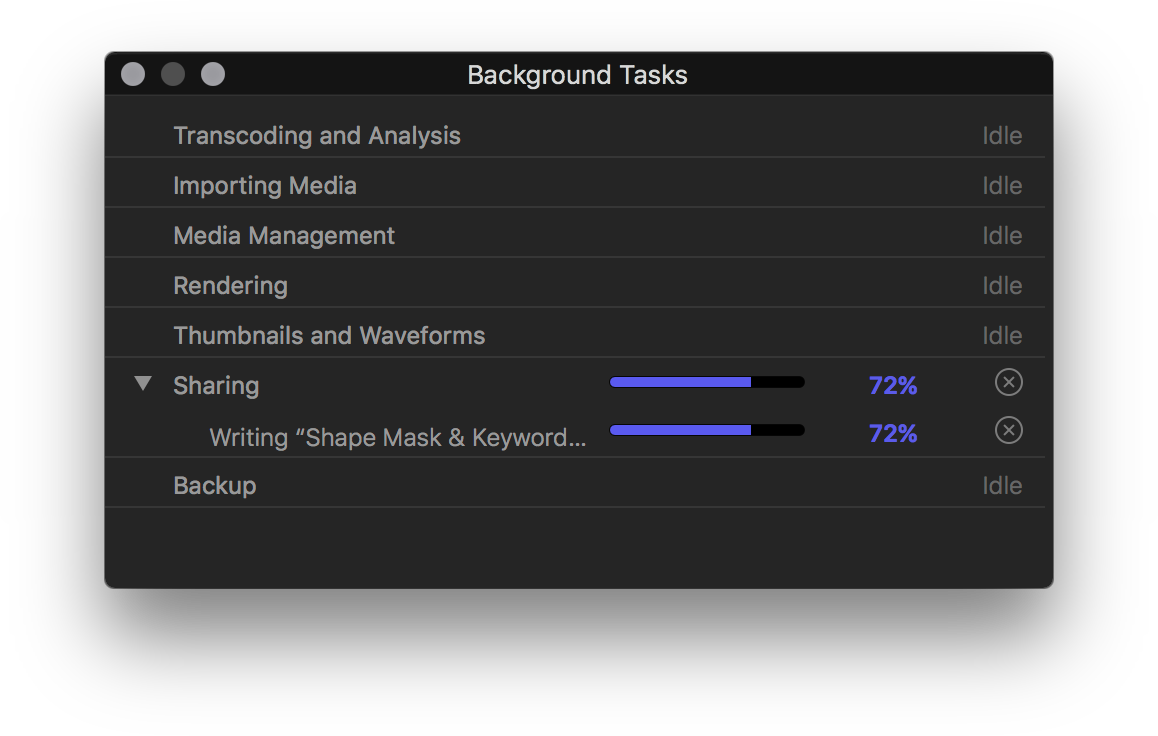Cancel the Writing "Shape Mask & Keyword…" subtask
Viewport: 1158px width, 736px height.
pyautogui.click(x=1008, y=430)
